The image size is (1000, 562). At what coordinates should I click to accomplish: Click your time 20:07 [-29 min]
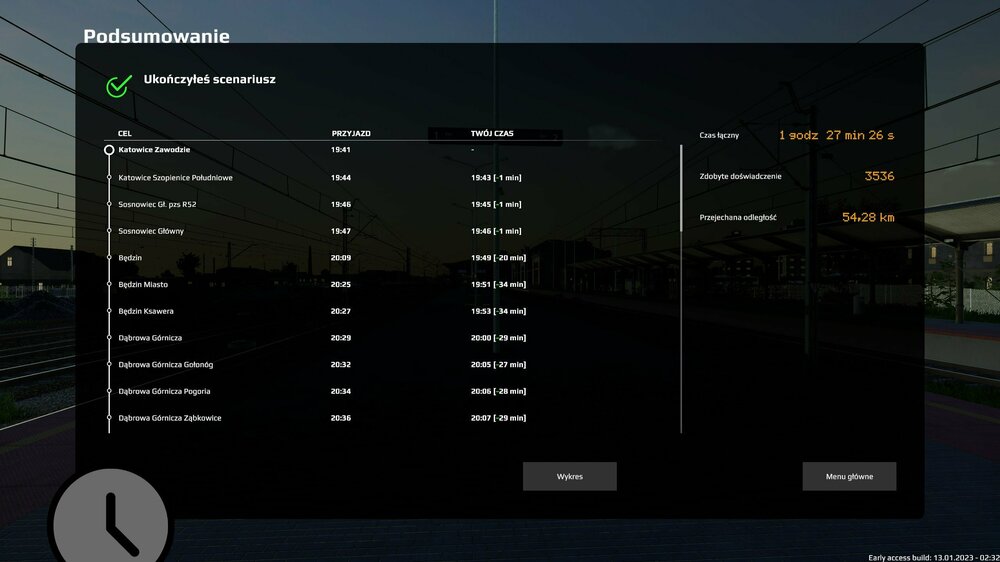(x=499, y=418)
